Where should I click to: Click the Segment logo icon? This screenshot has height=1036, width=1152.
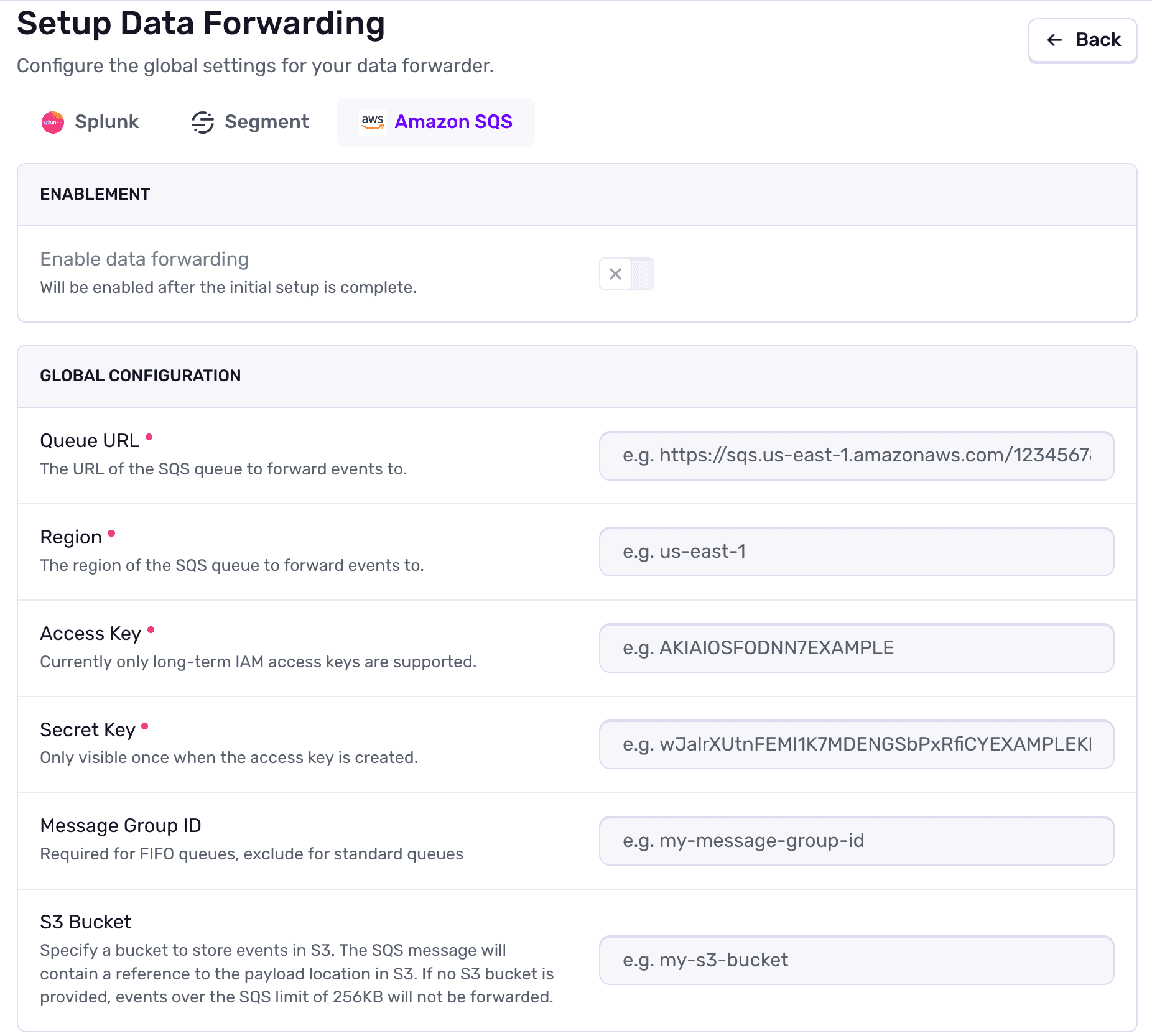pos(202,122)
